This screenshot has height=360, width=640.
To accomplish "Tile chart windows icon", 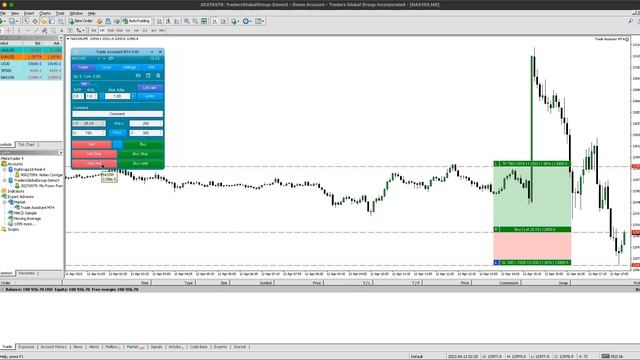I will (x=204, y=21).
